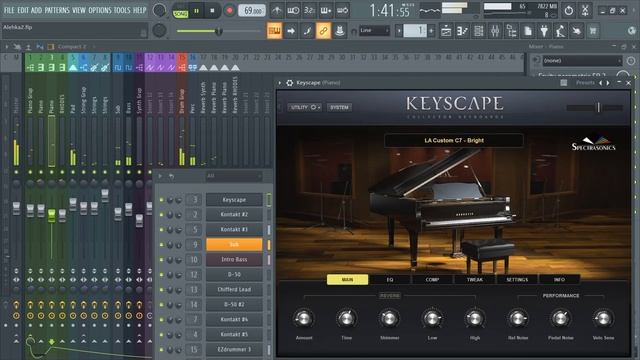Select the Chifferd Lead channel
The width and height of the screenshot is (640, 360).
pyautogui.click(x=234, y=289)
